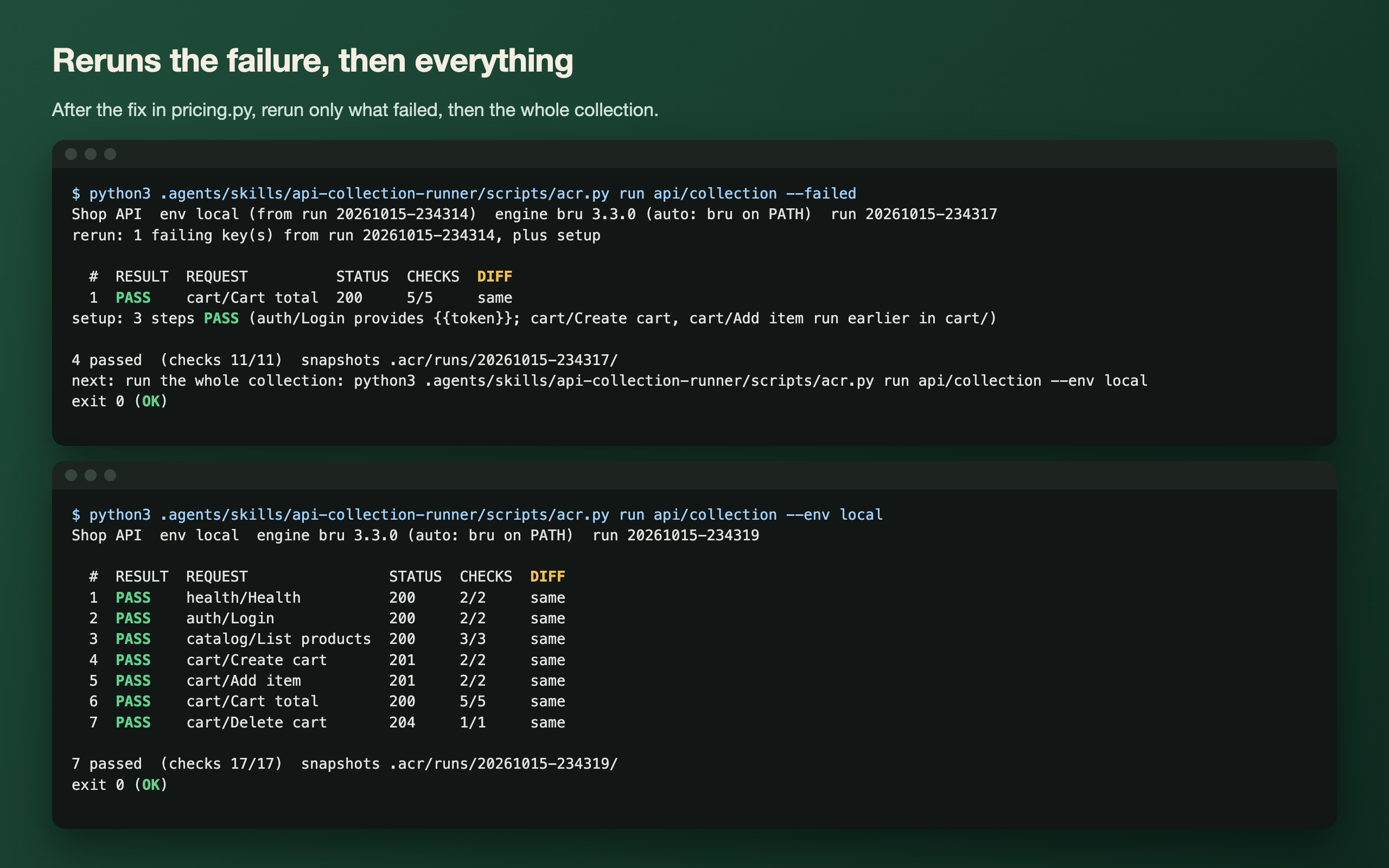Click the subtitle mentioning pricing.py fix
The height and width of the screenshot is (868, 1389).
coord(355,110)
